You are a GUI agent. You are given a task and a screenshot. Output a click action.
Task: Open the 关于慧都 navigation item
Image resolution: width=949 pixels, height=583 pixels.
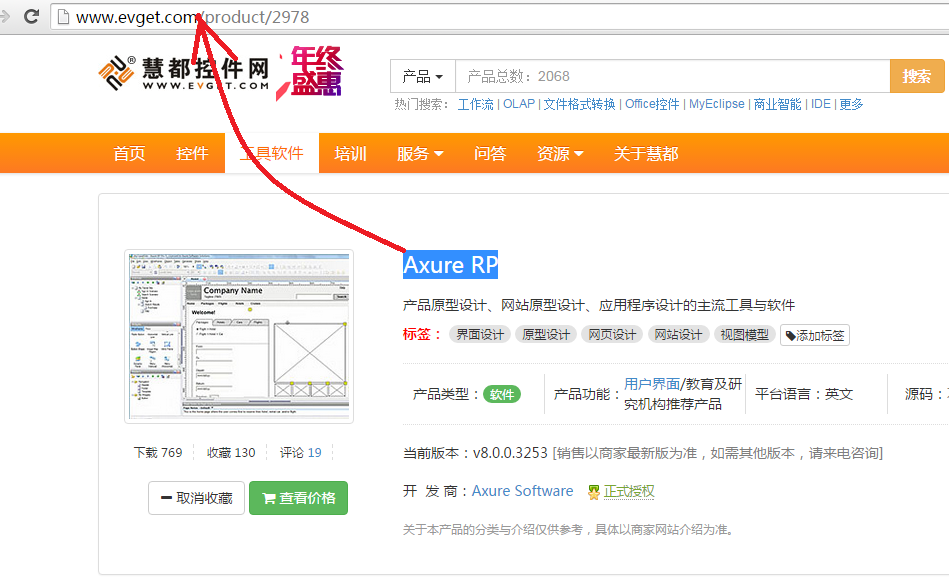tap(646, 153)
